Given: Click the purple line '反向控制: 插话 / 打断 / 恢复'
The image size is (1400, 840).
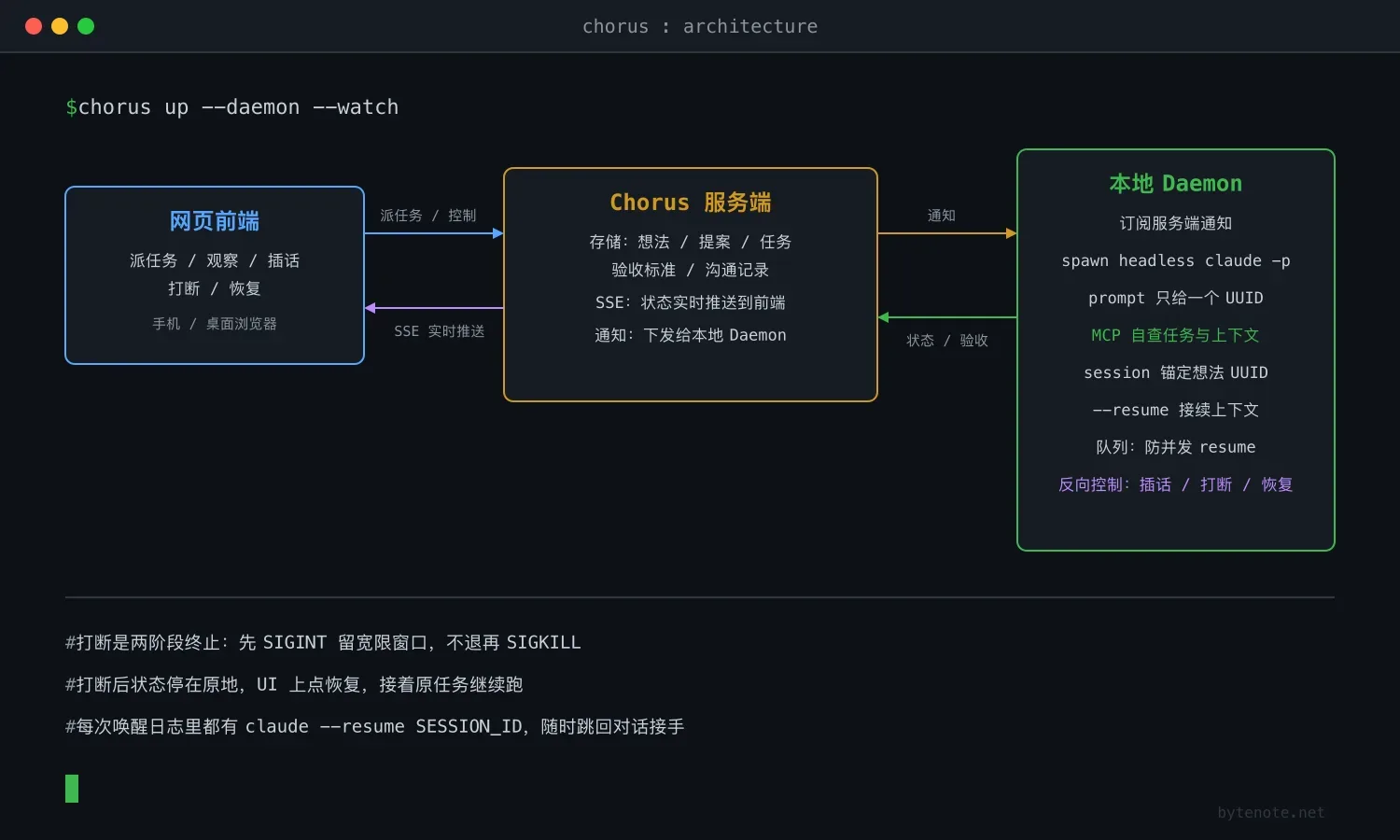Looking at the screenshot, I should pos(1176,484).
